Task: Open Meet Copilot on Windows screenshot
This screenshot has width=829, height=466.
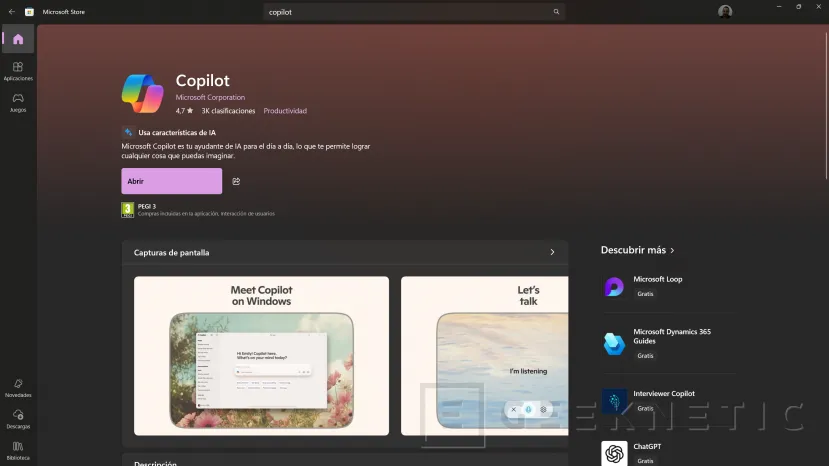Action: pos(261,355)
